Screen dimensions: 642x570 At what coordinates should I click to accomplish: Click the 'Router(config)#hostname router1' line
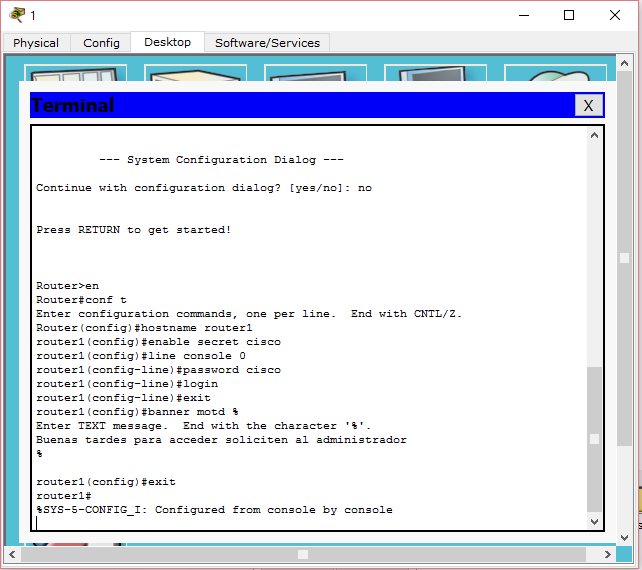click(144, 328)
